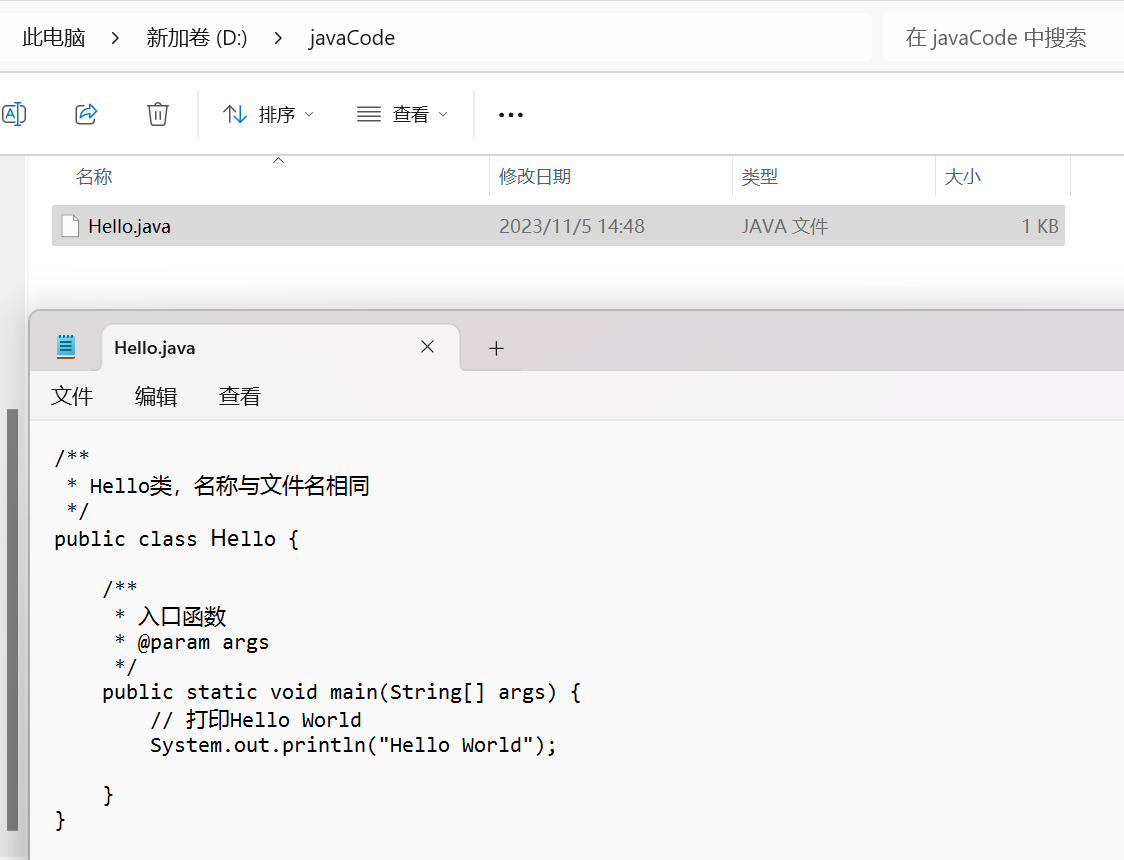This screenshot has height=860, width=1124.
Task: Open the 文件 menu in Notepad
Action: coord(72,397)
